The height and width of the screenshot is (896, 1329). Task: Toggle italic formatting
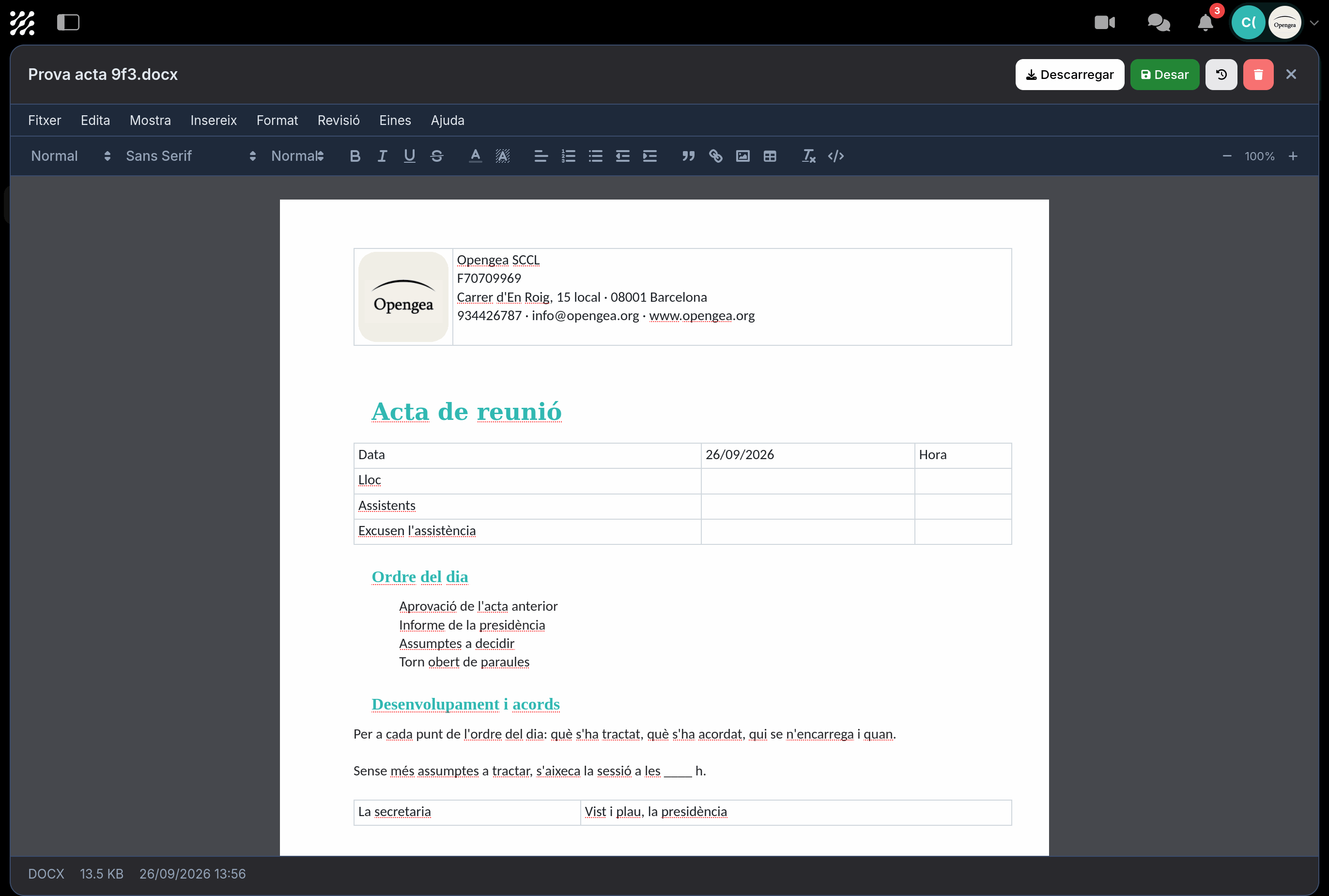click(382, 156)
